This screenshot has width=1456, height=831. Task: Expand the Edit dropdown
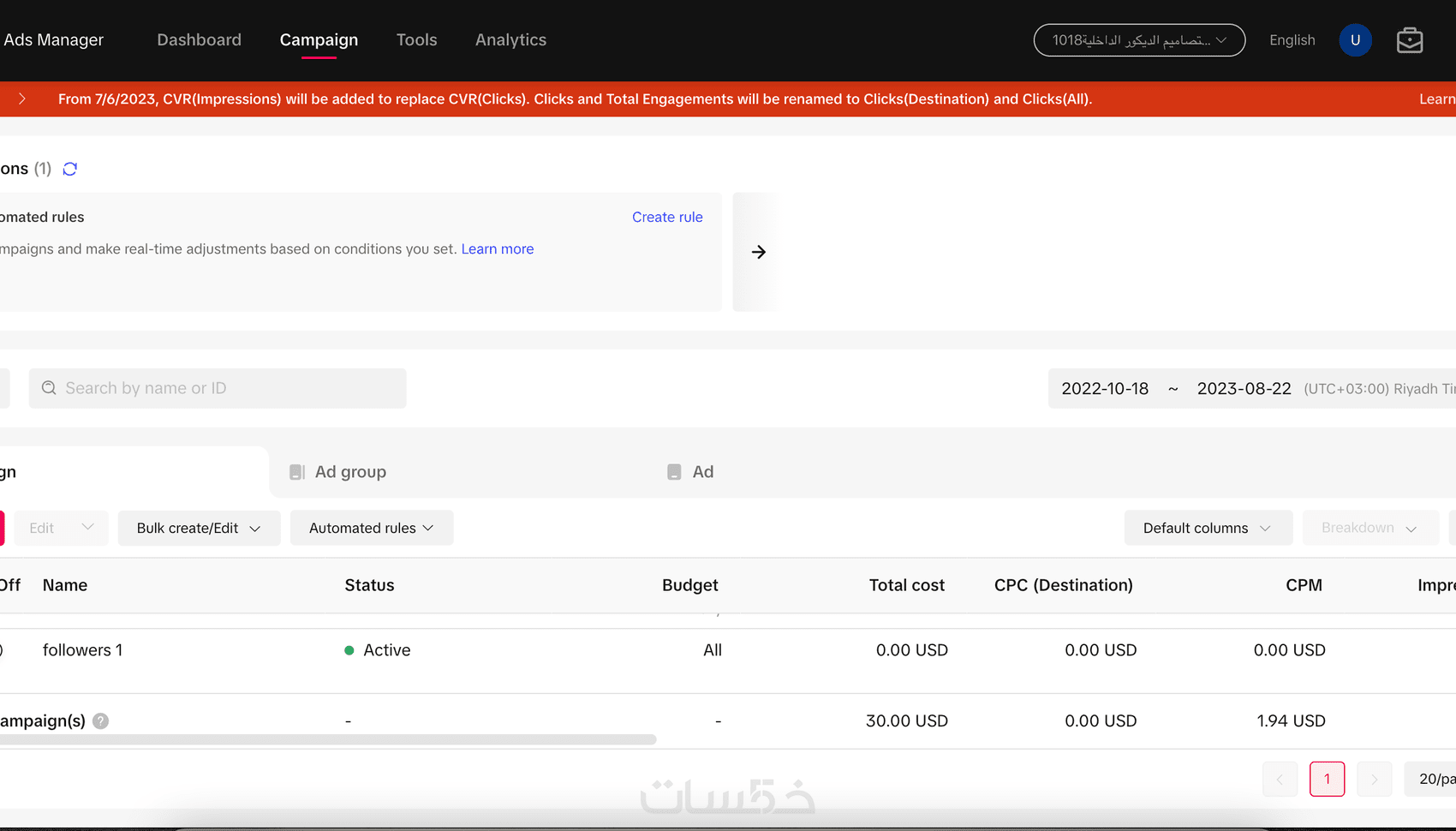coord(61,528)
